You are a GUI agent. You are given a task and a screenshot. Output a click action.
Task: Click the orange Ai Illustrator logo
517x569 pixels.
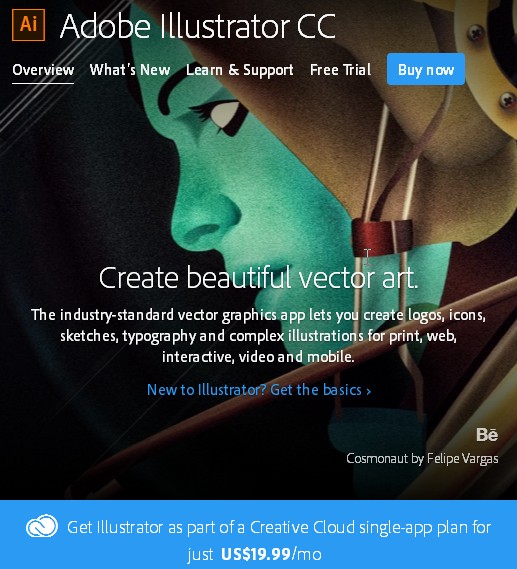pyautogui.click(x=28, y=25)
